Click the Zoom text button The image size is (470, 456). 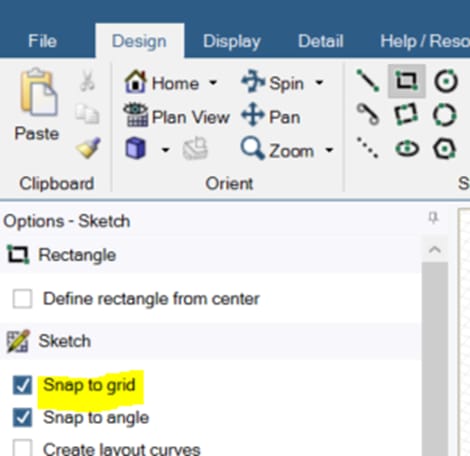[x=291, y=151]
